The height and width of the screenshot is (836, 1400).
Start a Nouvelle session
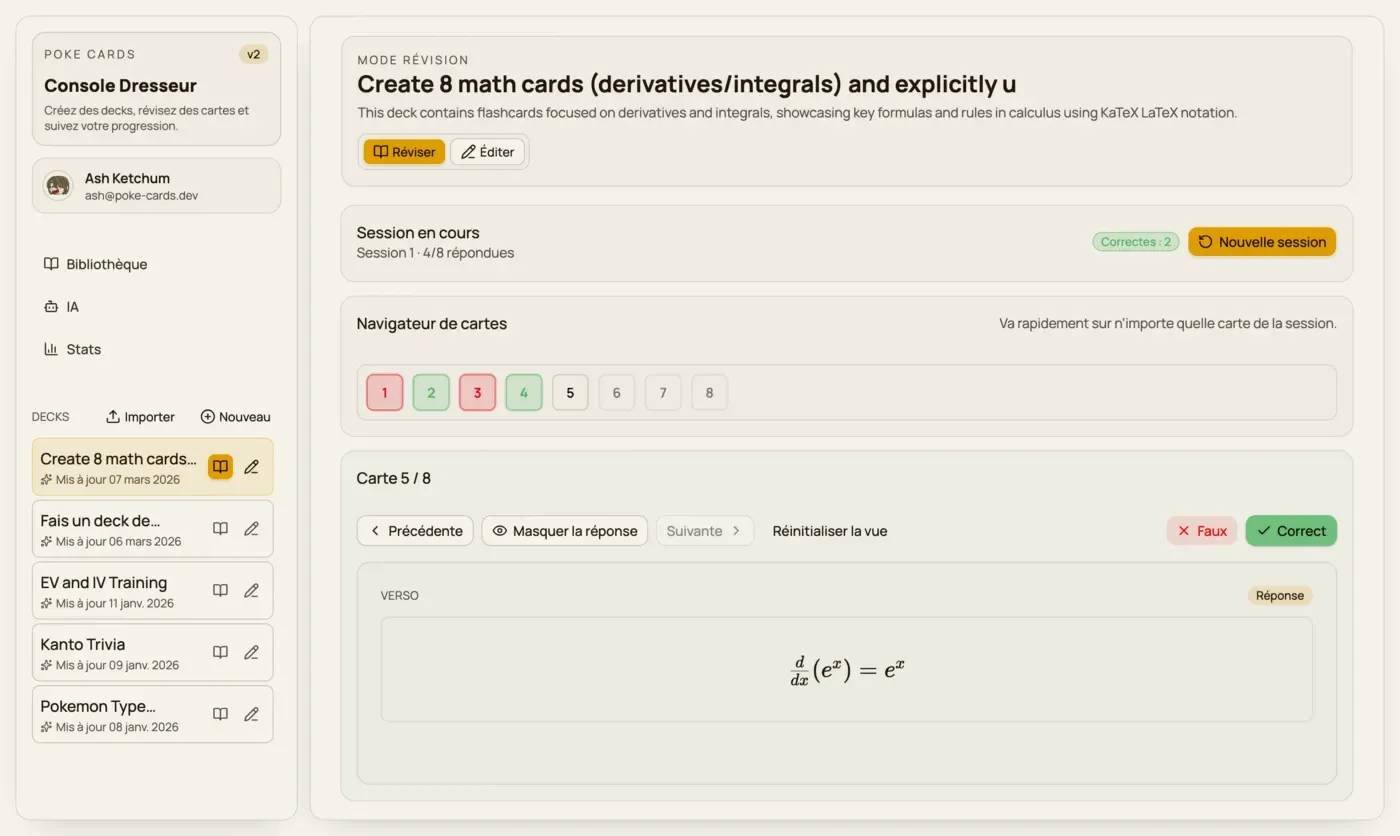click(x=1262, y=241)
